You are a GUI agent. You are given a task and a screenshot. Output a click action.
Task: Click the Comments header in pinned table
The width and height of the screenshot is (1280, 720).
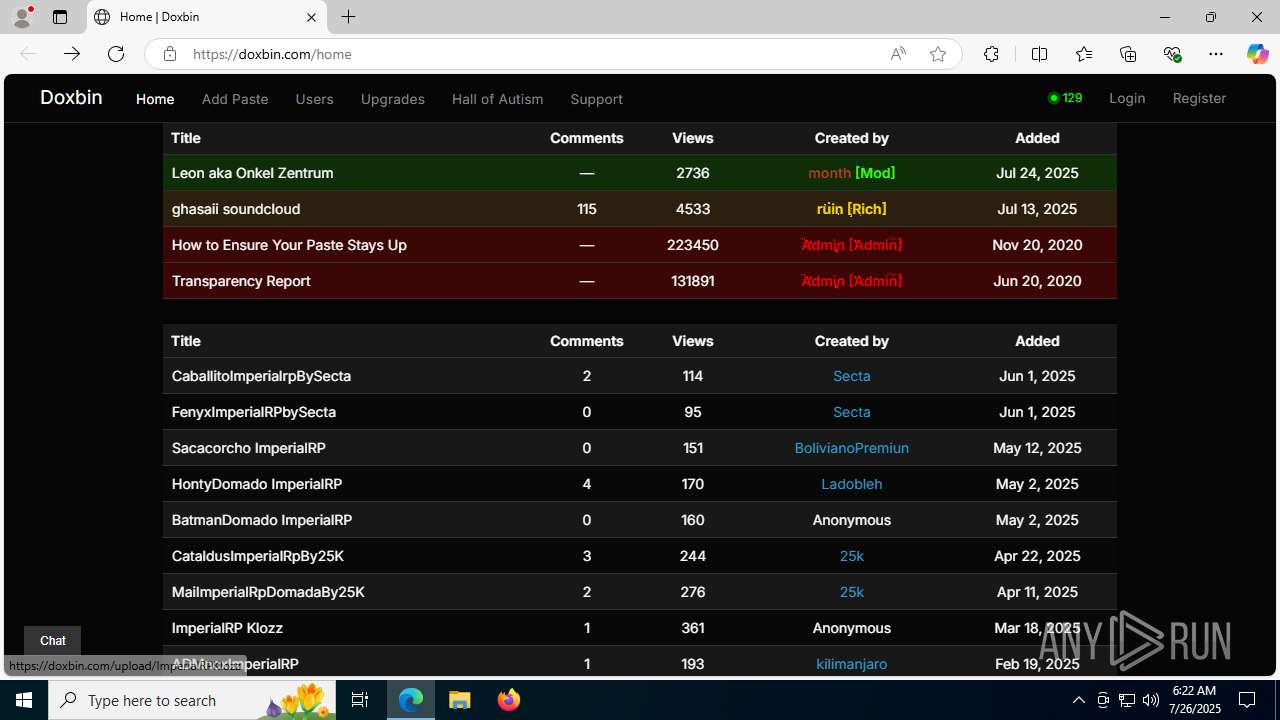pos(587,138)
